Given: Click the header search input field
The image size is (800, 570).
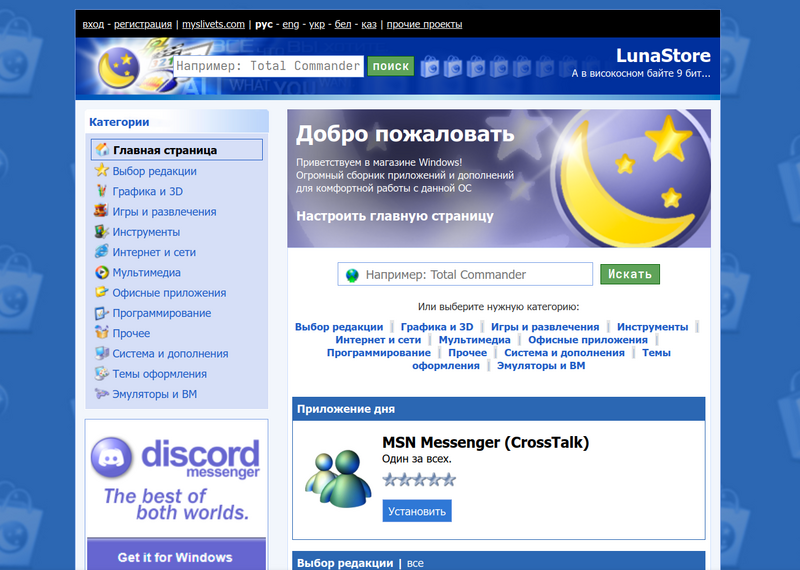Looking at the screenshot, I should 268,66.
